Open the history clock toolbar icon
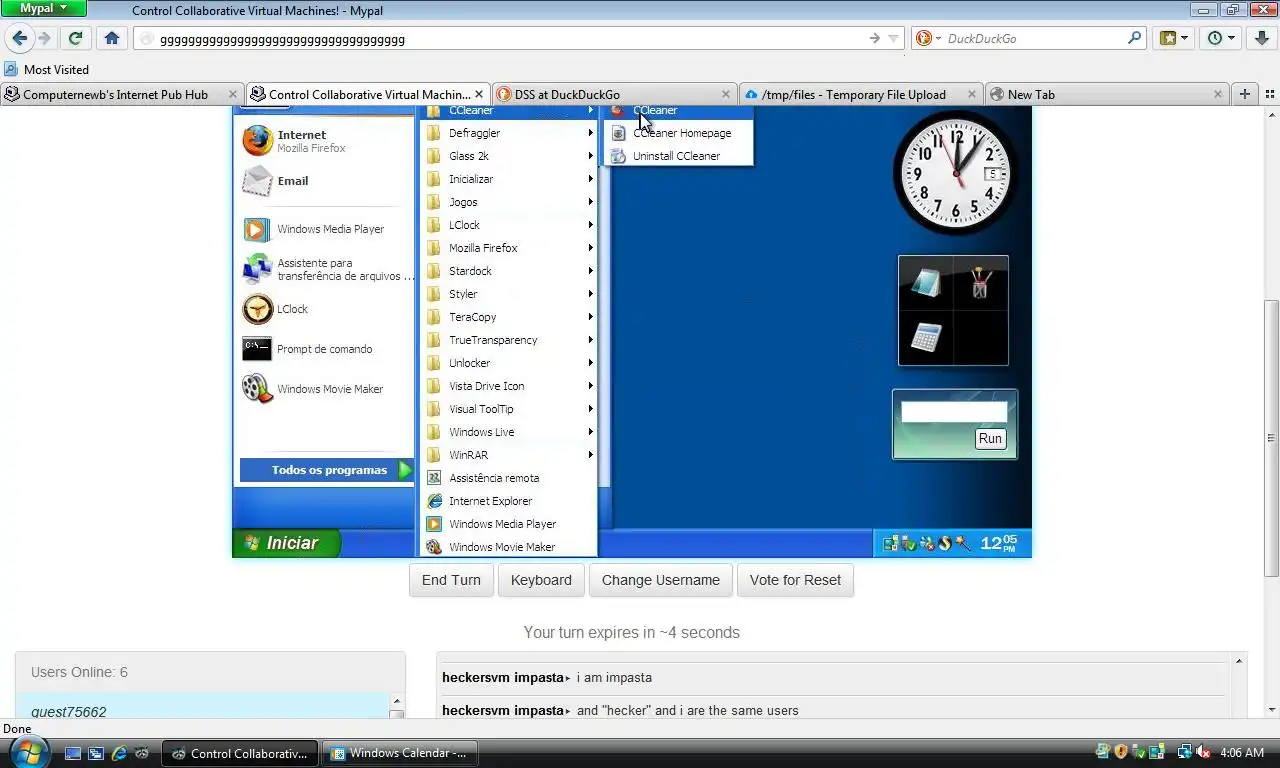The width and height of the screenshot is (1280, 768). [x=1221, y=38]
